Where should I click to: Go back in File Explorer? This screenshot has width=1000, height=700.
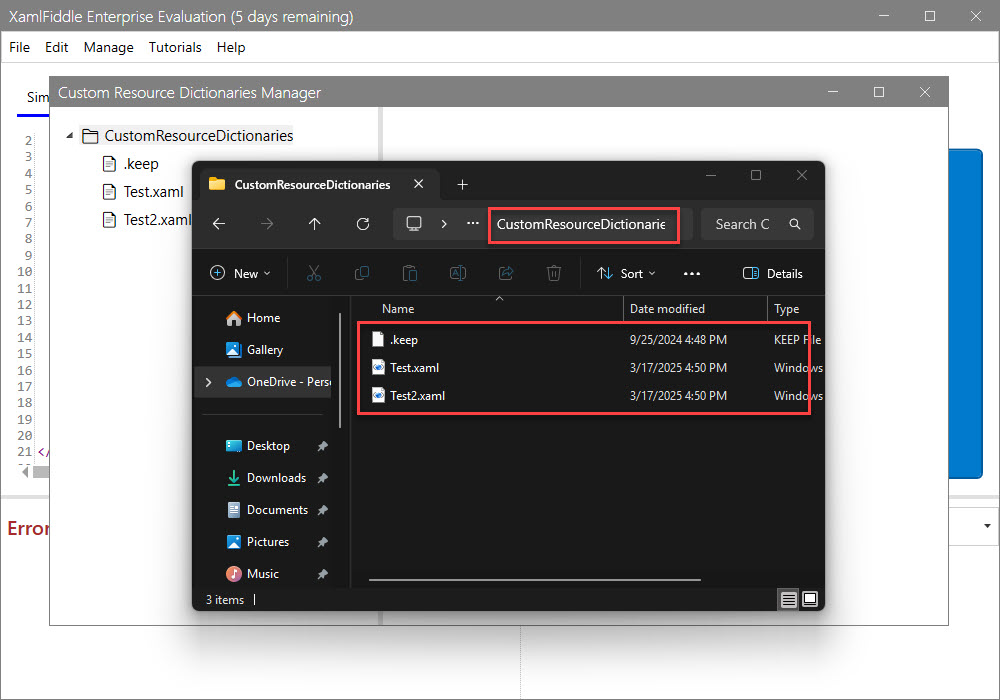click(219, 224)
